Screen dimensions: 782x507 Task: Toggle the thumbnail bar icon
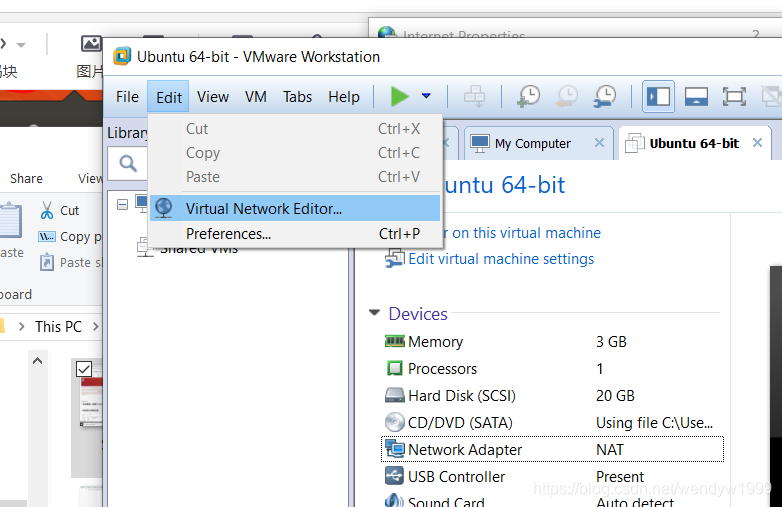[696, 96]
